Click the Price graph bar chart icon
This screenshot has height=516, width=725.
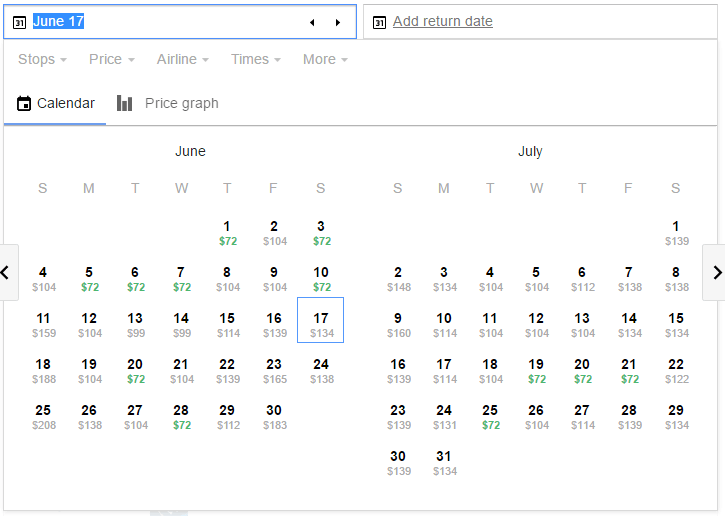point(125,103)
